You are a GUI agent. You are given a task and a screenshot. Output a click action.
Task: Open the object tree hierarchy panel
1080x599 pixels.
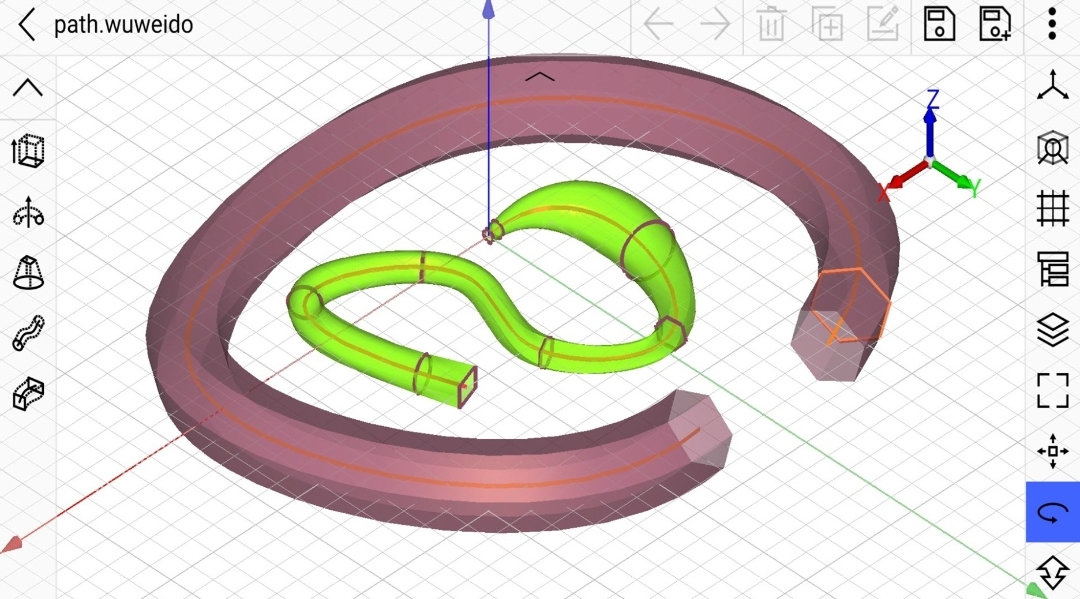(1052, 269)
